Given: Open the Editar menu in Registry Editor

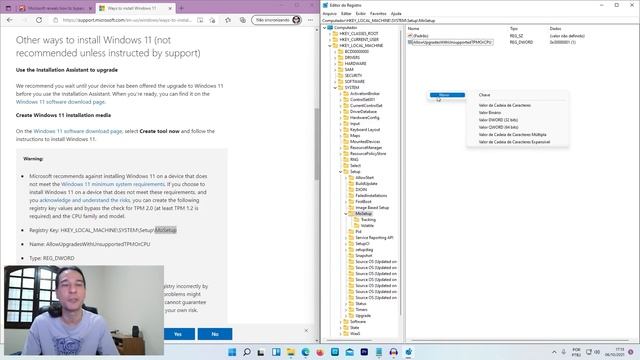Looking at the screenshot, I should click(346, 13).
